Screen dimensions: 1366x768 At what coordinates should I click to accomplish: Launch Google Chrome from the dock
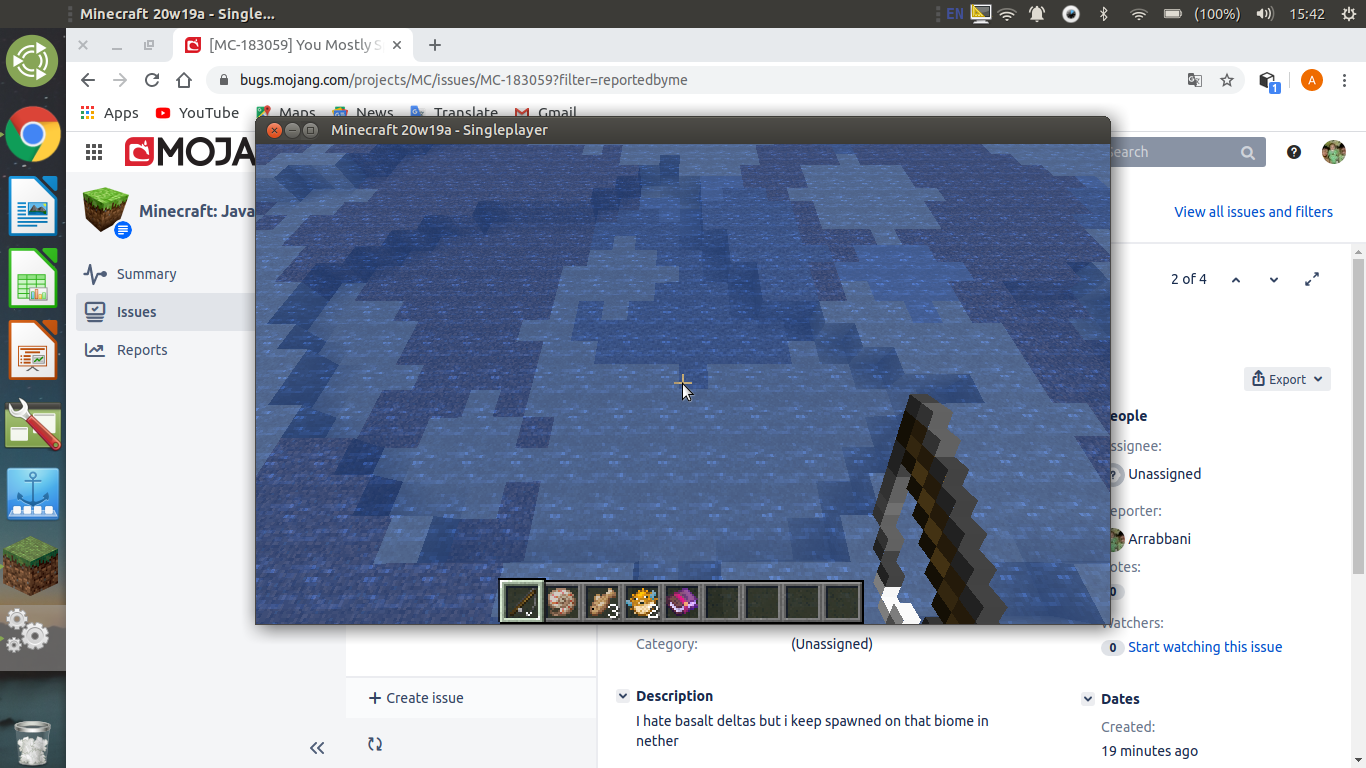click(33, 134)
